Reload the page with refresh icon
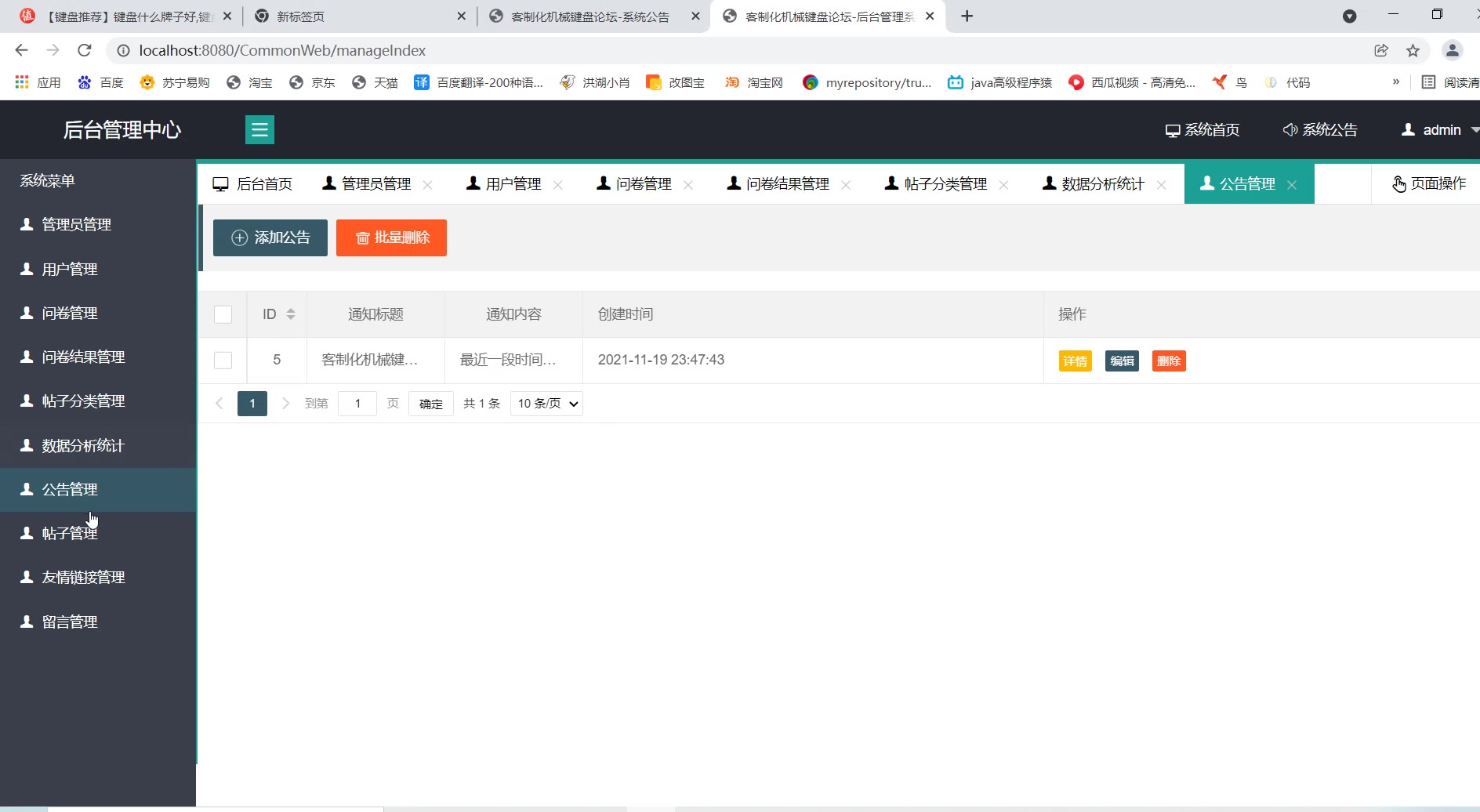This screenshot has width=1480, height=812. tap(85, 50)
